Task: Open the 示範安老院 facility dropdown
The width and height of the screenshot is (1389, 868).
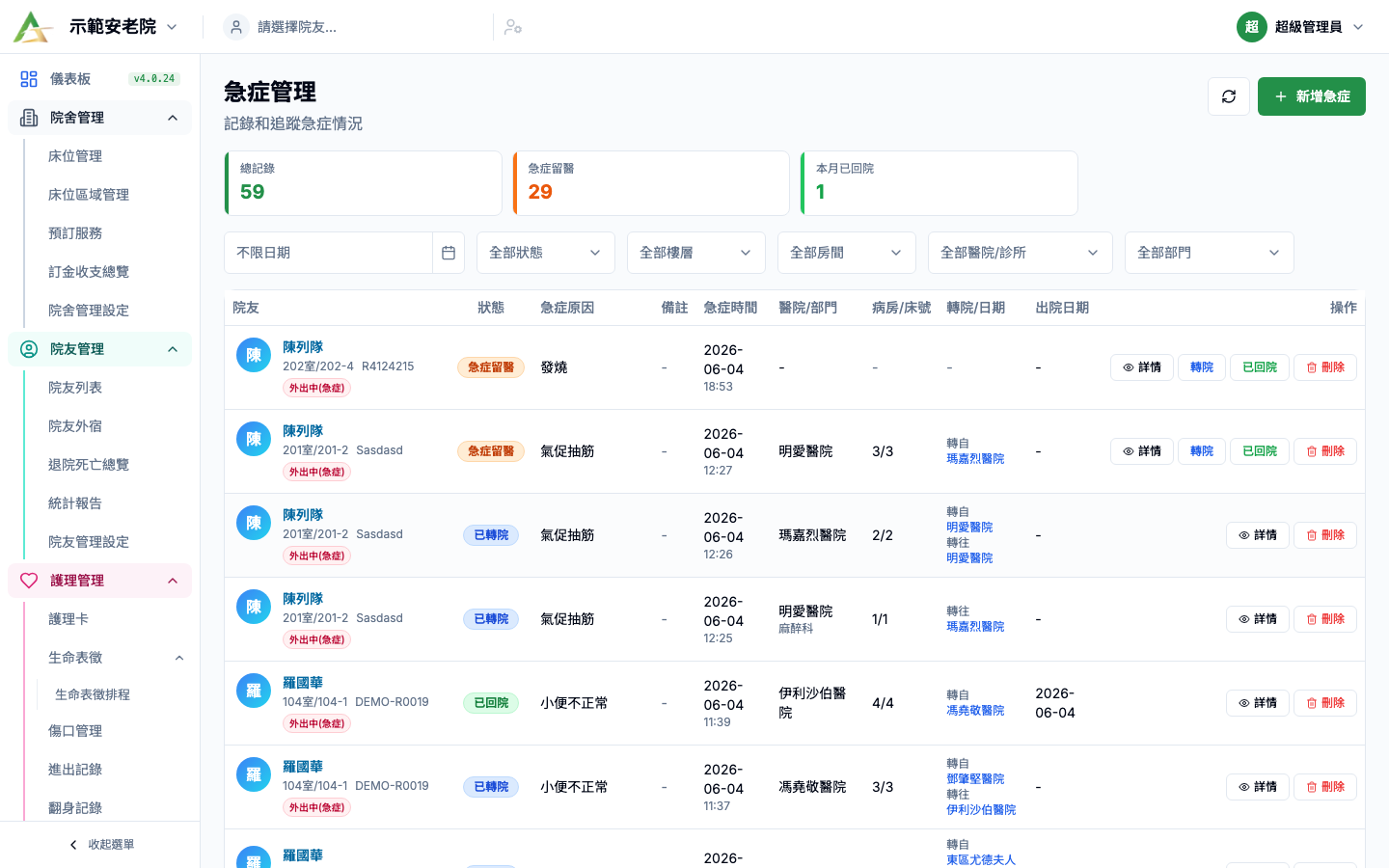Action: (123, 27)
